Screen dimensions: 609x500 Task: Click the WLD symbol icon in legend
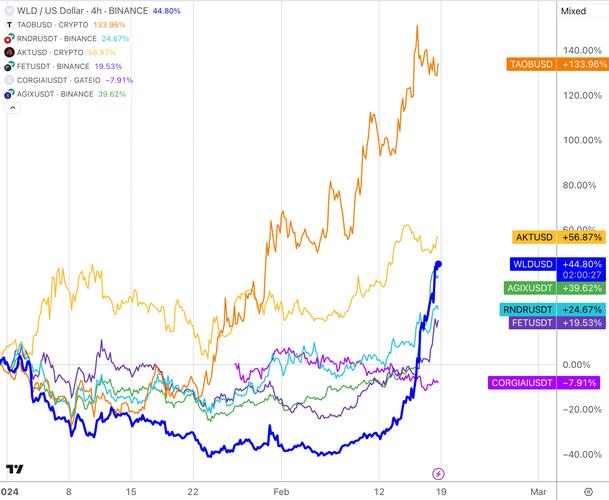9,10
